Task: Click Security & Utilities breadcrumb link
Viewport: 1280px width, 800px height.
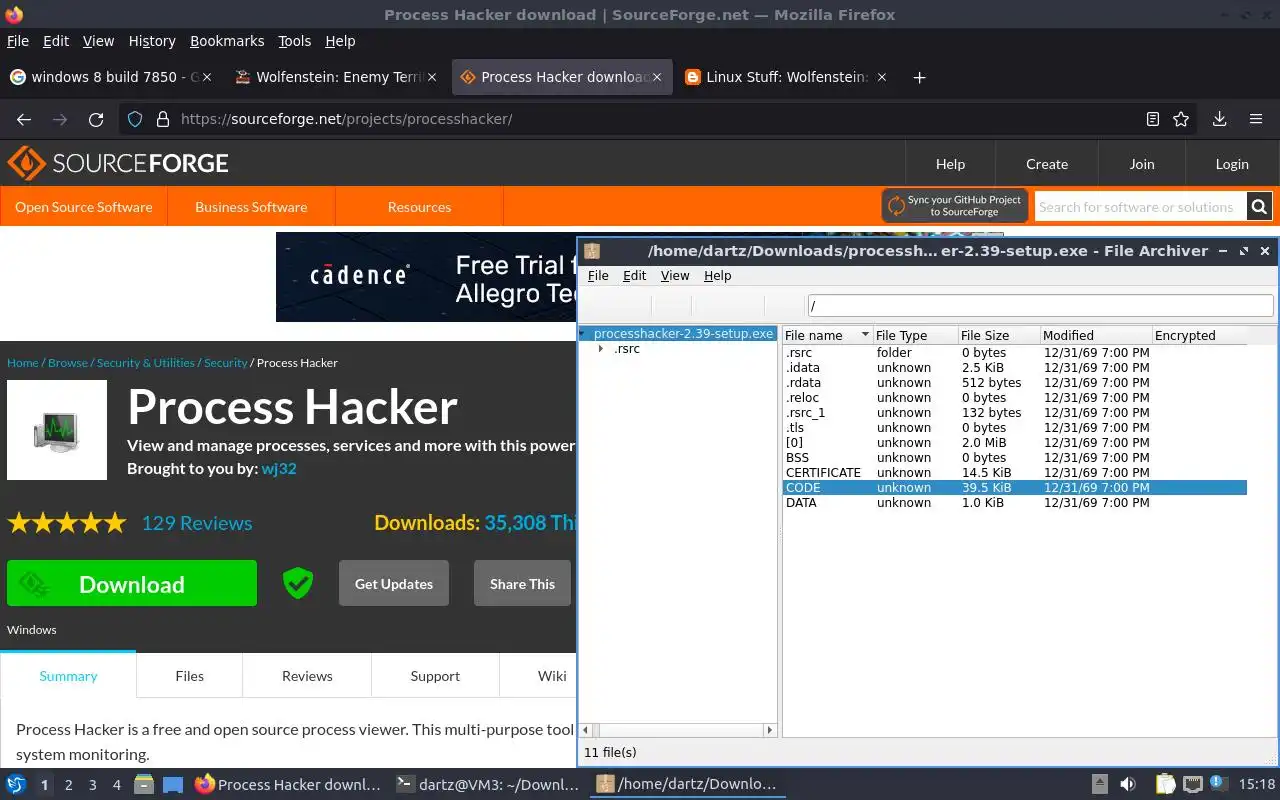Action: tap(146, 363)
